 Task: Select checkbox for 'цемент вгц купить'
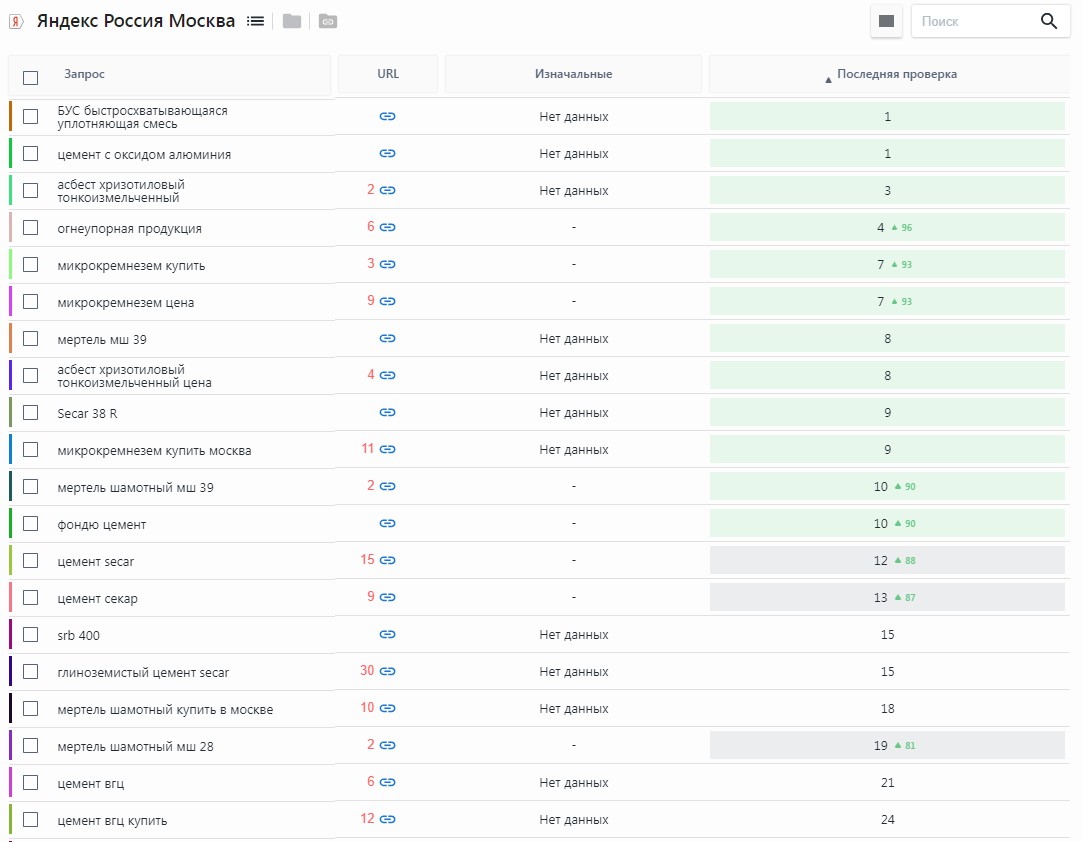tap(31, 820)
